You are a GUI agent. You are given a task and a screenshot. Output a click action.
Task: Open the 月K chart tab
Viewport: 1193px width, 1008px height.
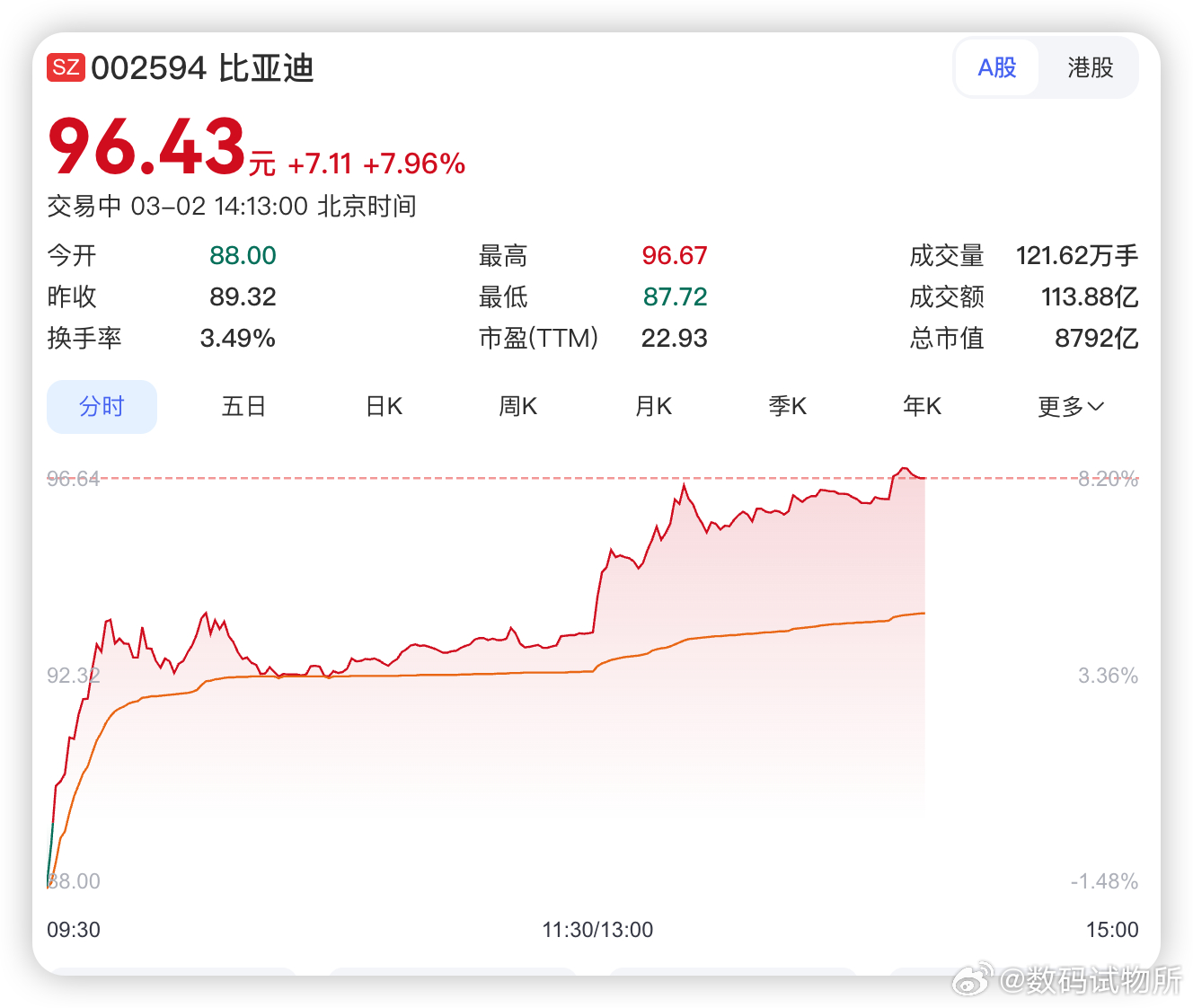pos(653,407)
